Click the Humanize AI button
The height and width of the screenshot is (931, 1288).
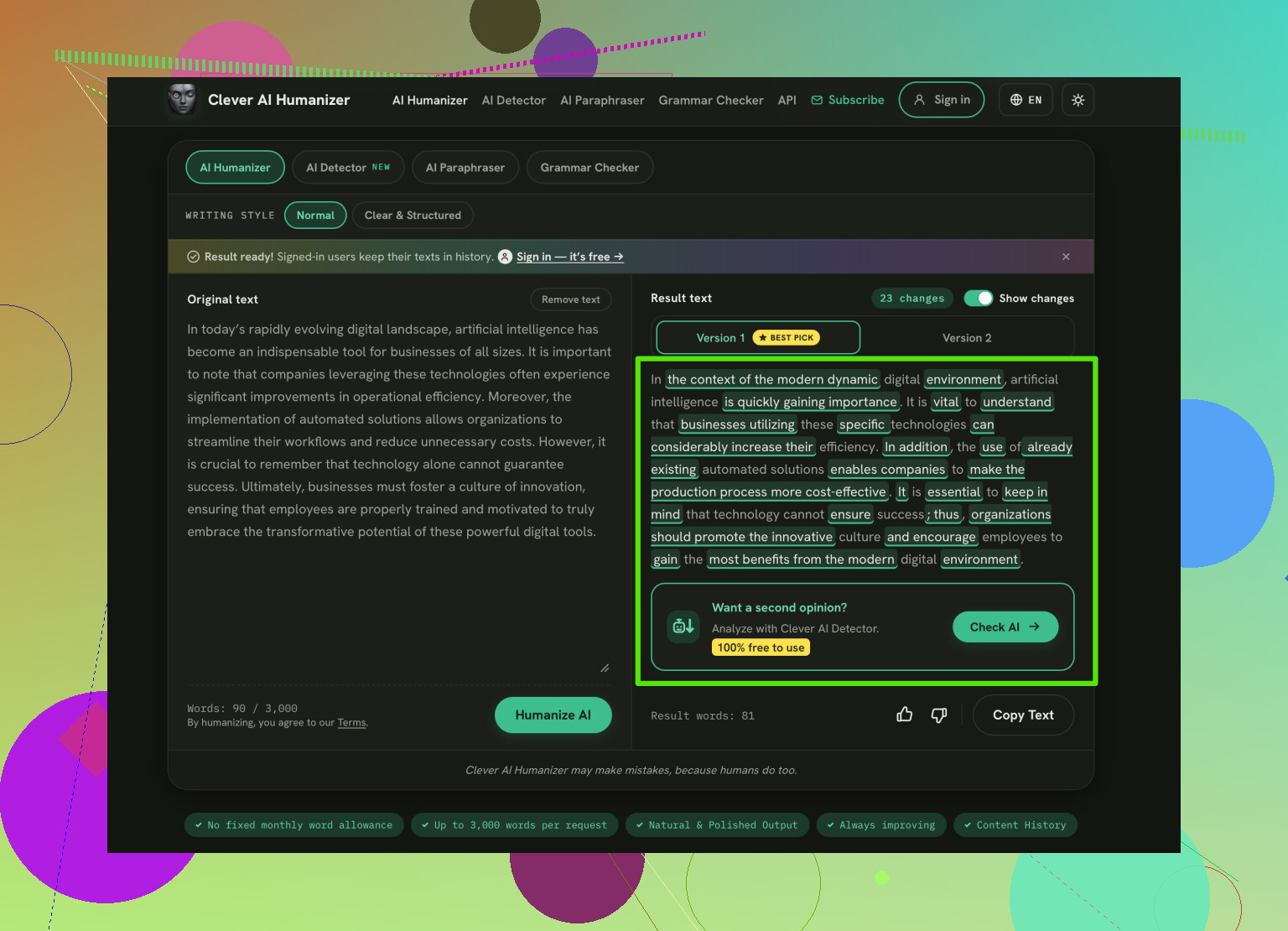click(553, 715)
